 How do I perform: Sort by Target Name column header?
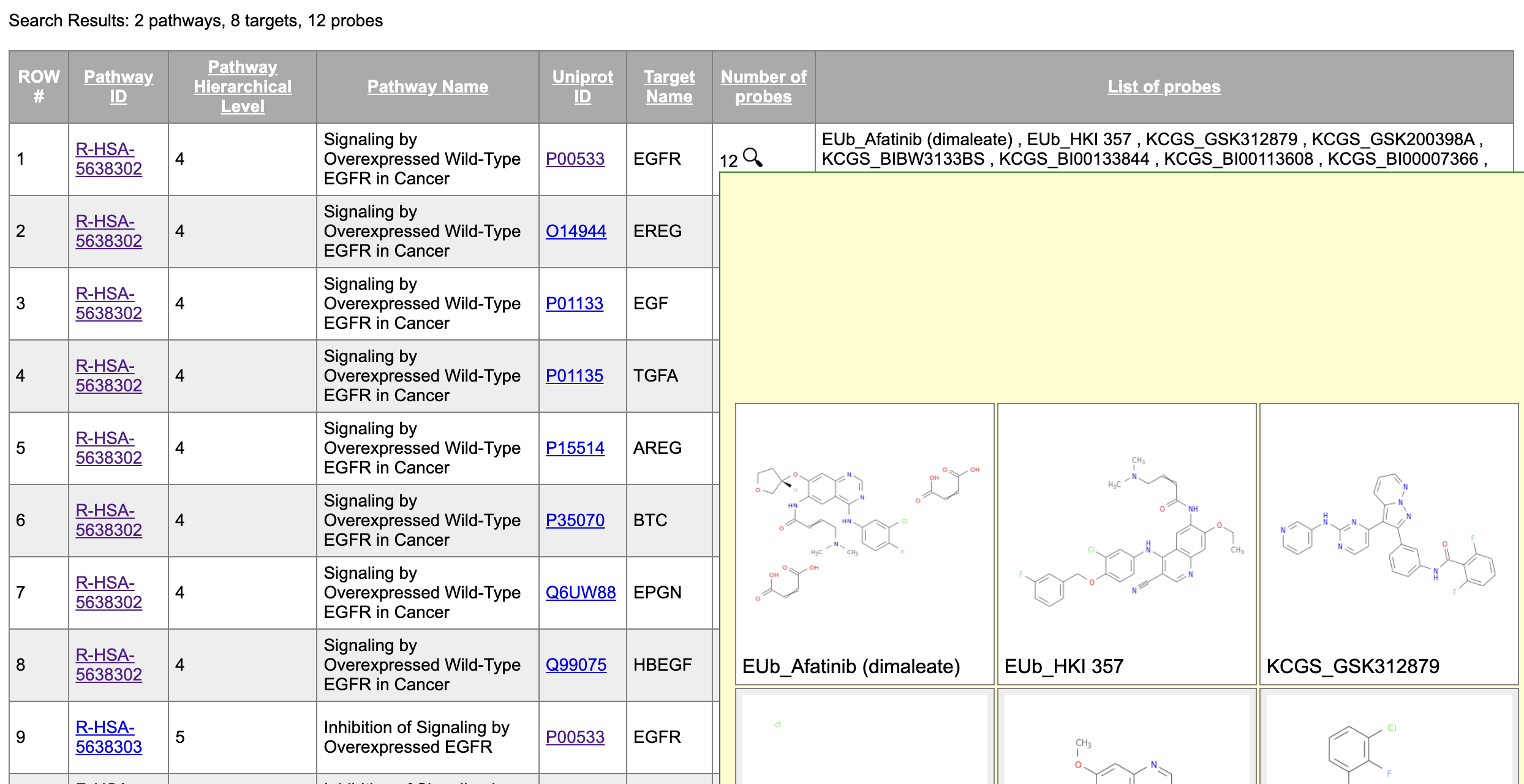pos(670,86)
